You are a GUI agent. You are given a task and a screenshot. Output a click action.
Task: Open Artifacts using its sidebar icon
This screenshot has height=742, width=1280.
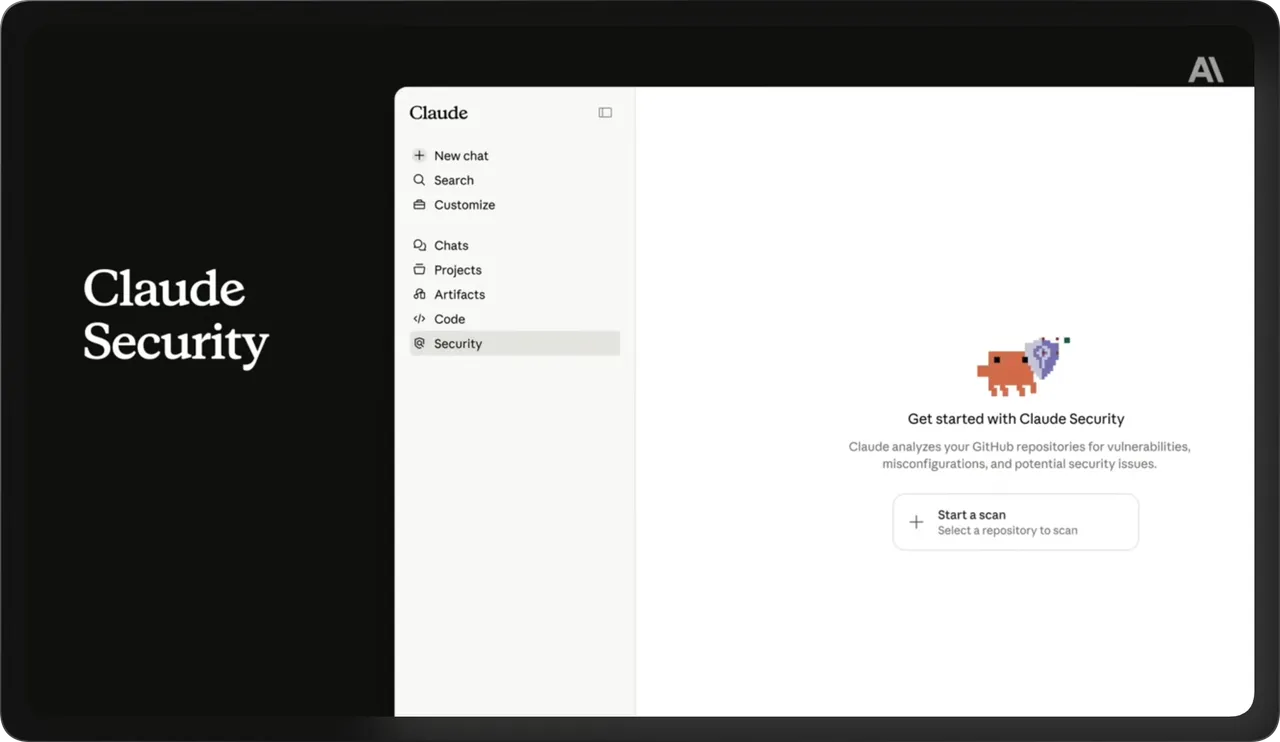pyautogui.click(x=419, y=294)
